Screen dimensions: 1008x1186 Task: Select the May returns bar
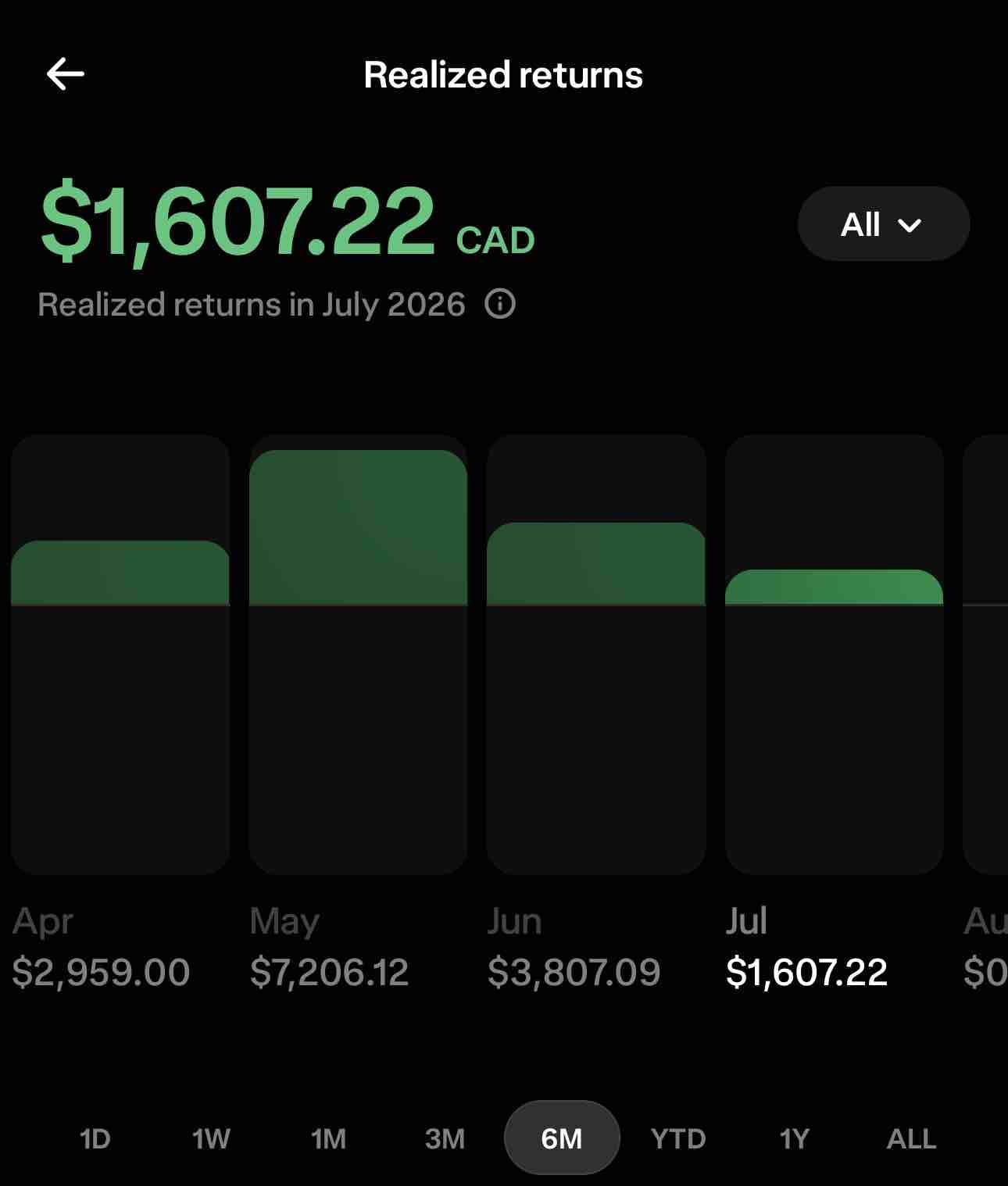(358, 654)
